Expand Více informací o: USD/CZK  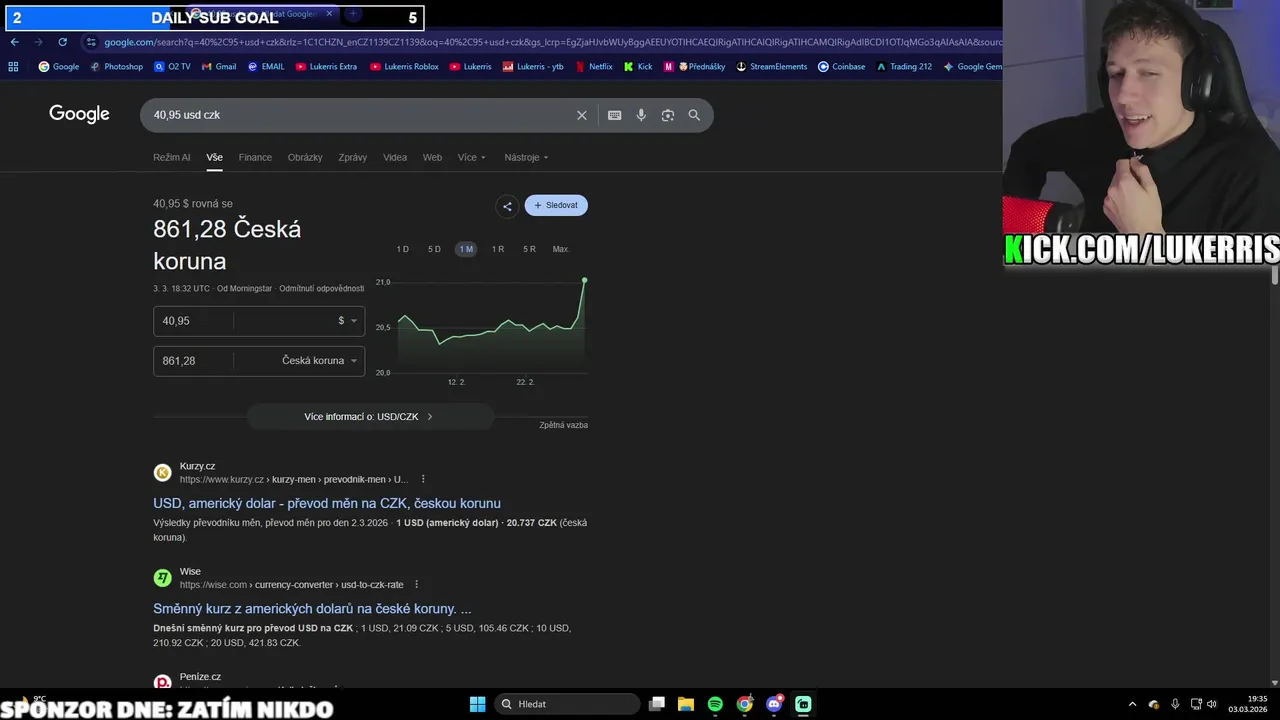click(369, 417)
